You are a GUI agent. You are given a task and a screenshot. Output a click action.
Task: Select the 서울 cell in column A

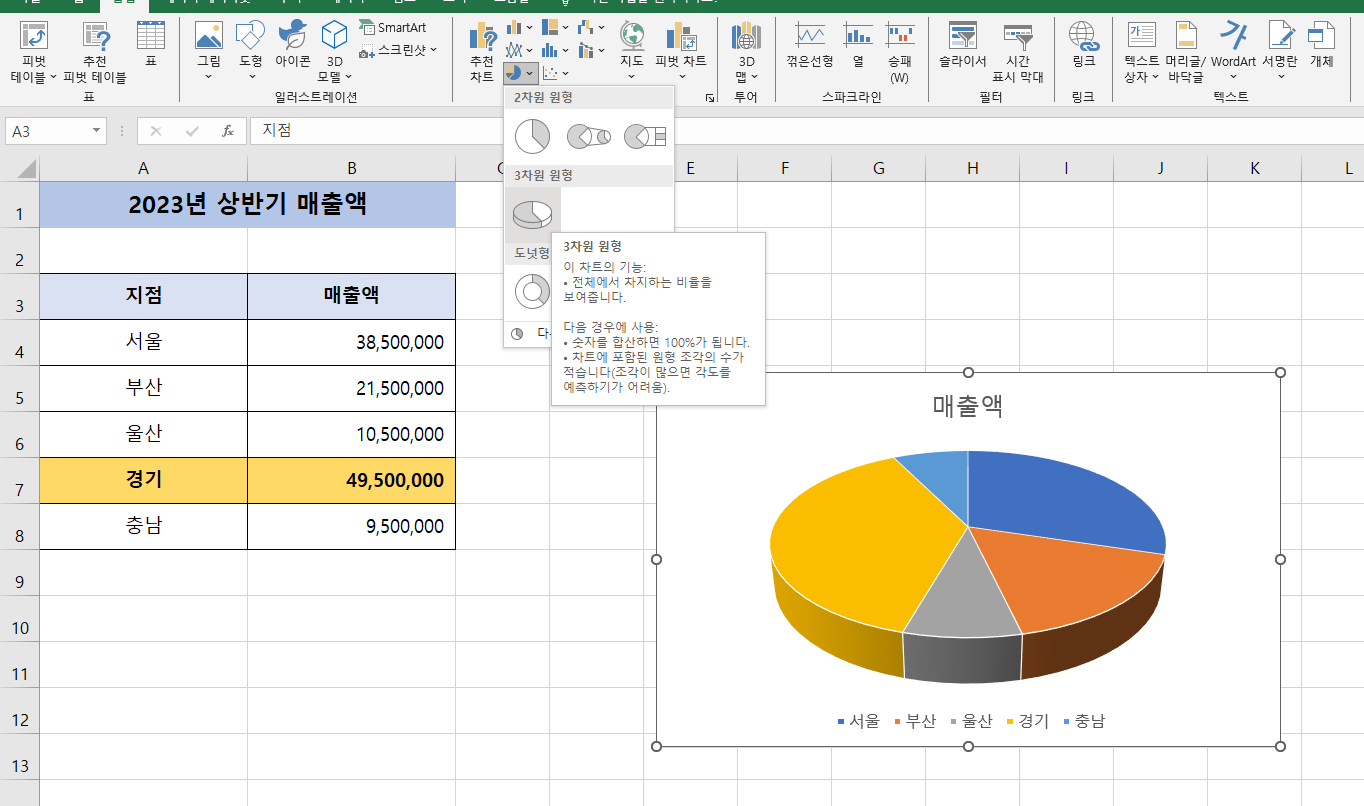pyautogui.click(x=144, y=342)
